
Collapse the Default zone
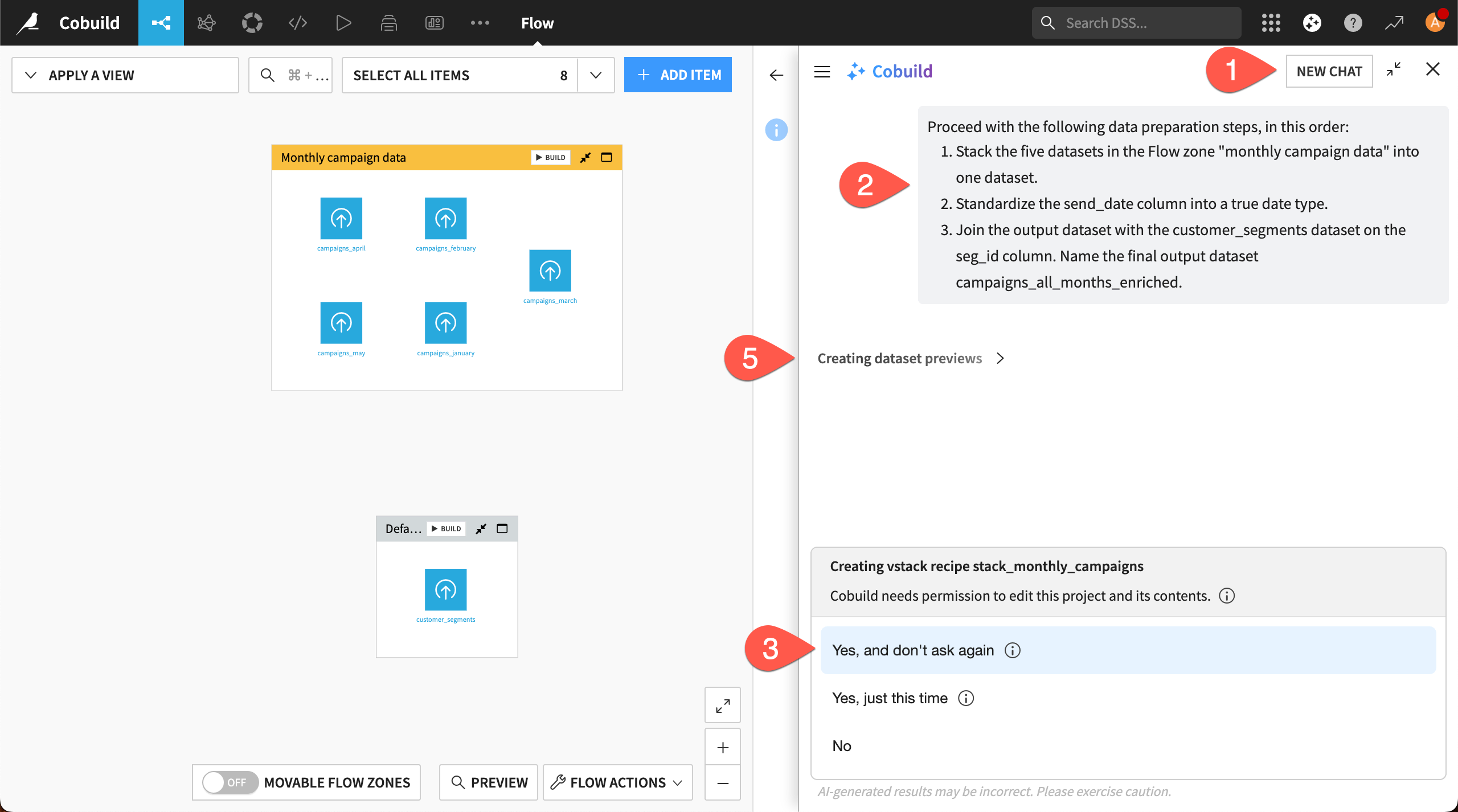pos(481,529)
